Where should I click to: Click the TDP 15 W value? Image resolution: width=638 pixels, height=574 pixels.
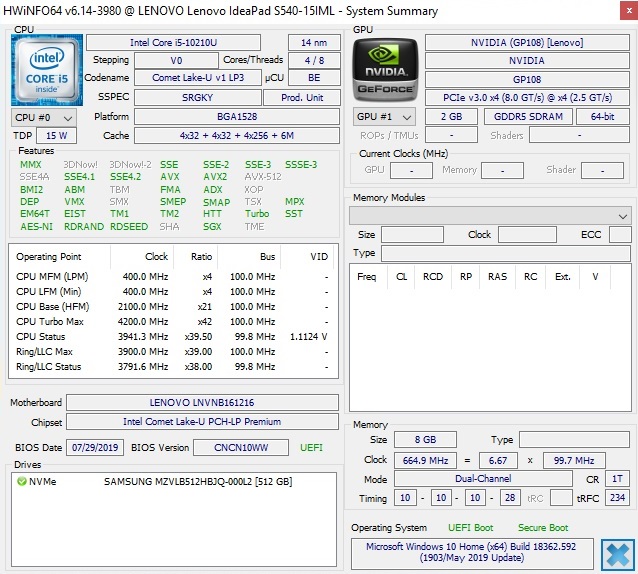coord(56,136)
